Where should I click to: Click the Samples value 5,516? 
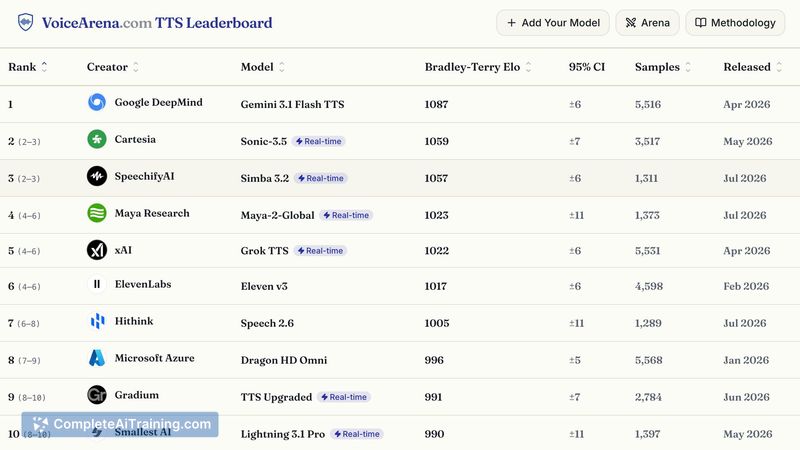(x=648, y=104)
